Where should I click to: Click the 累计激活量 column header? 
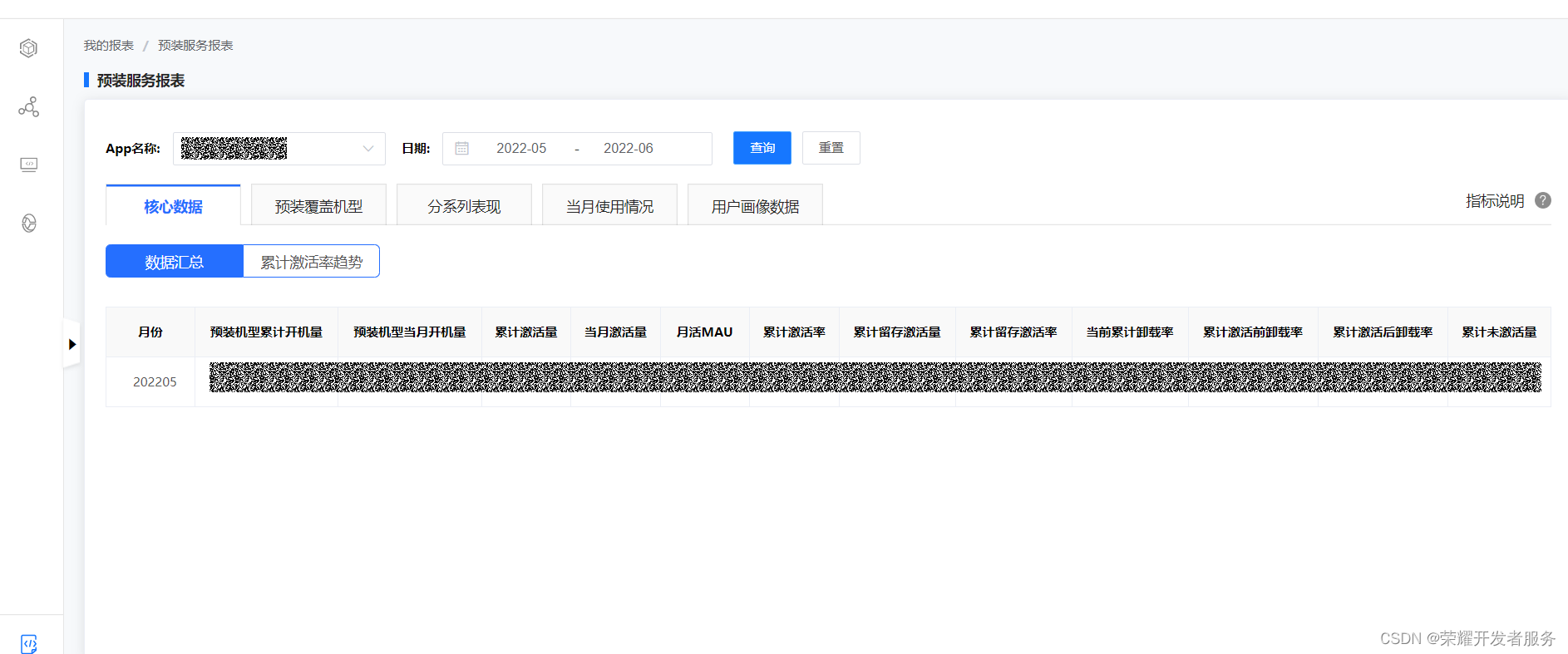click(x=526, y=332)
